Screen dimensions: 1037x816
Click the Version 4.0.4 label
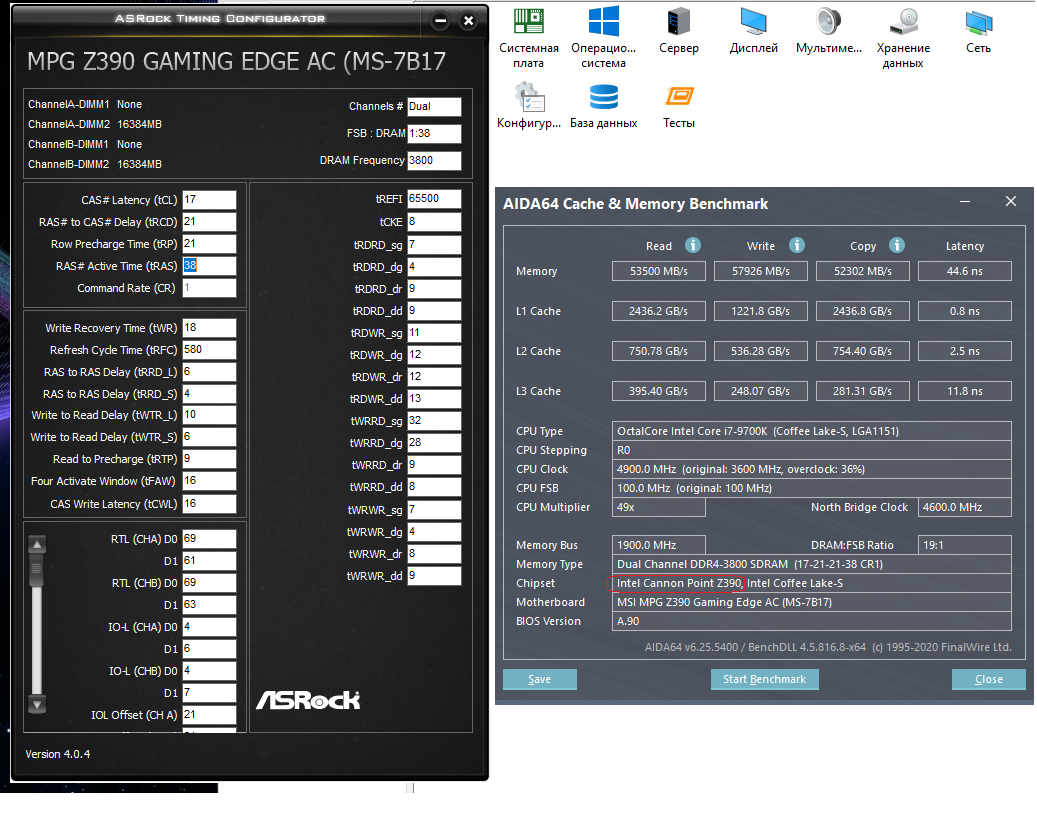58,754
